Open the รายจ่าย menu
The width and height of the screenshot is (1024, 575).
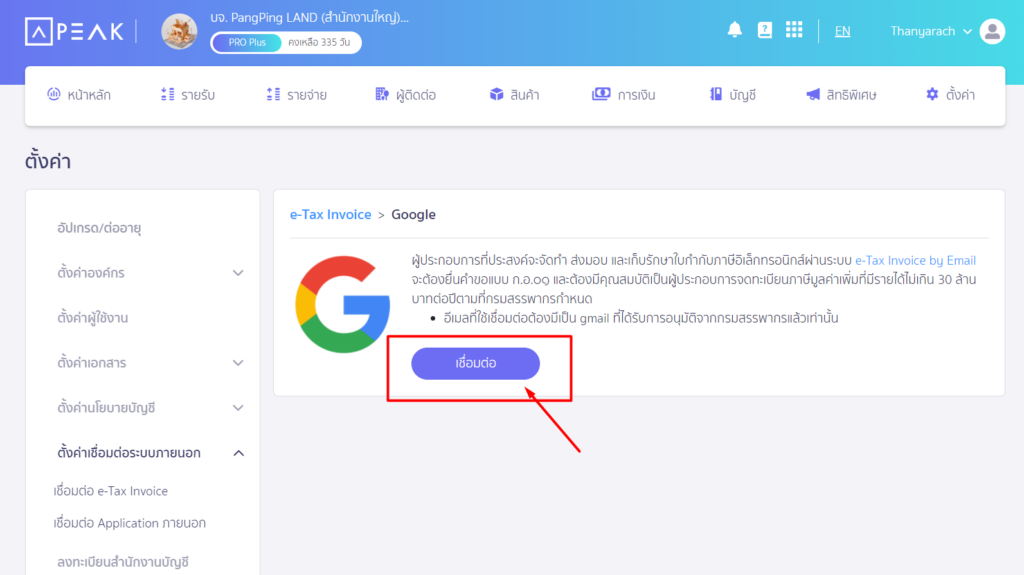pyautogui.click(x=296, y=95)
